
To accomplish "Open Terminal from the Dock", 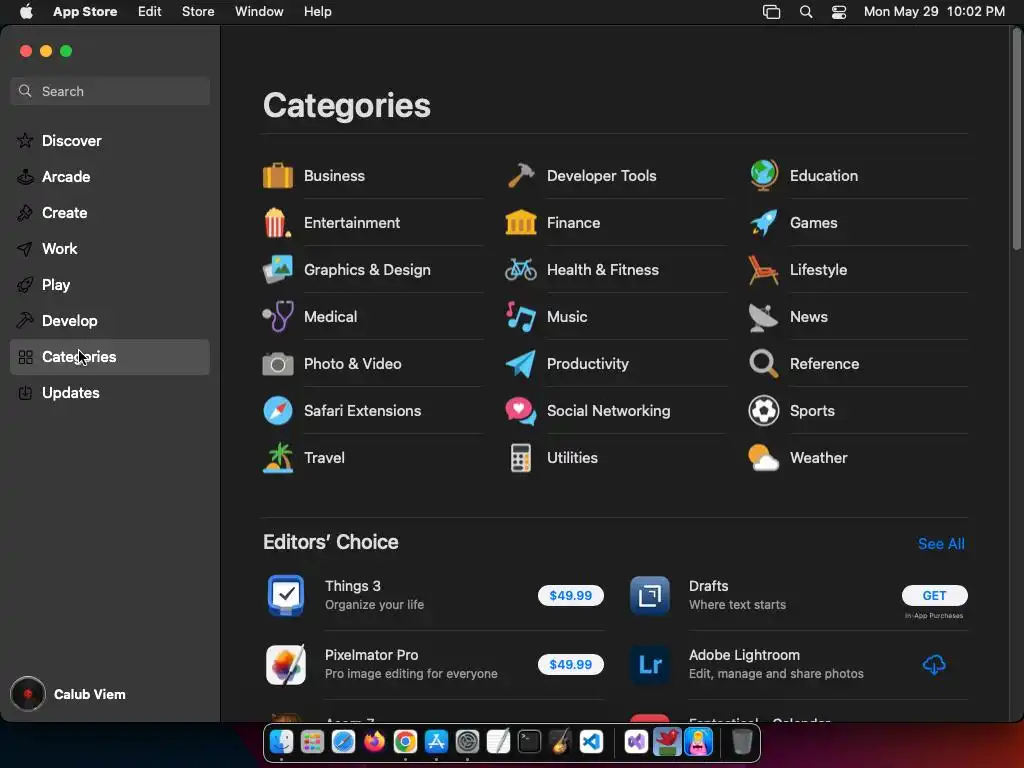I will (x=529, y=742).
